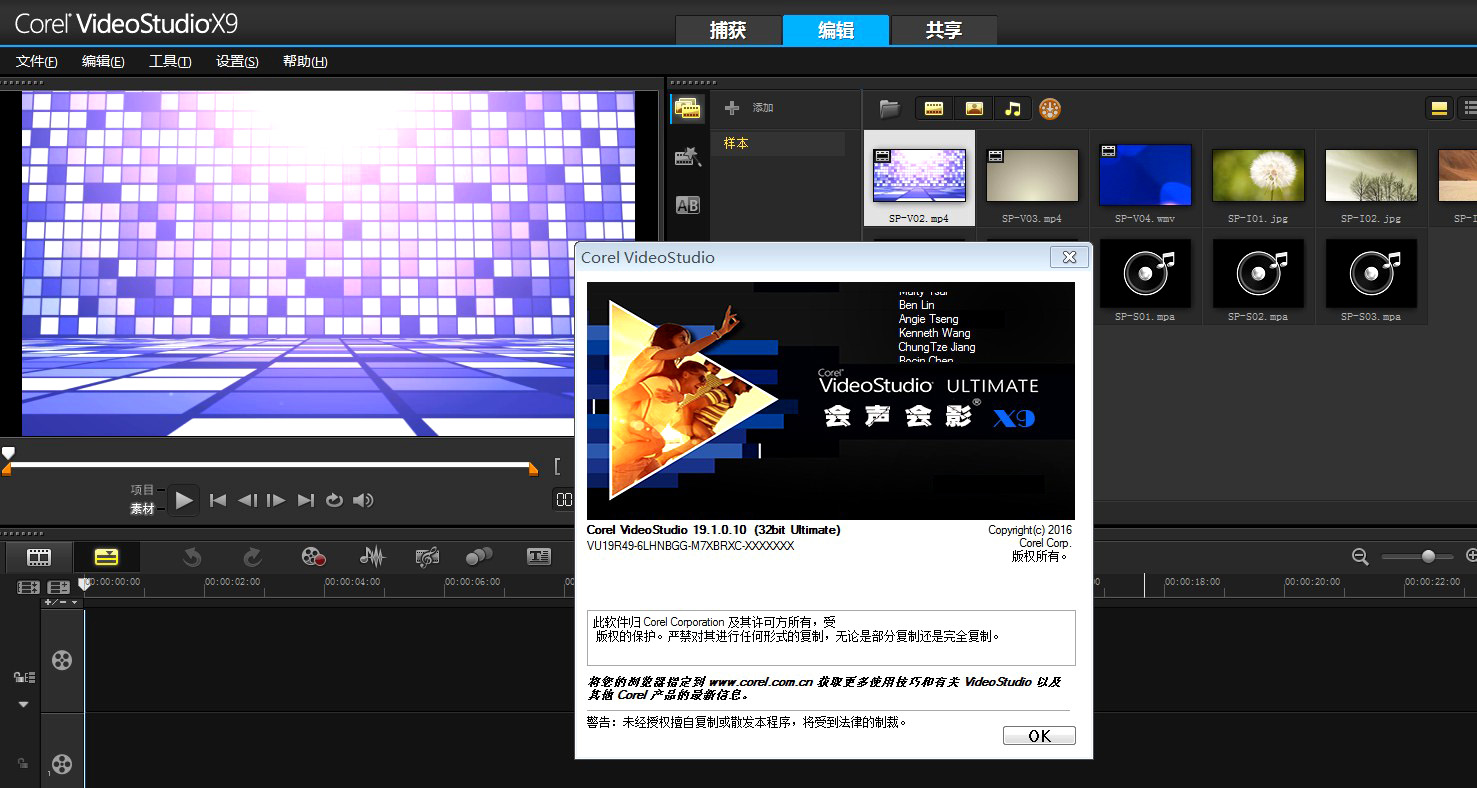Select the SP-V02.mp4 thumbnail

pyautogui.click(x=919, y=176)
